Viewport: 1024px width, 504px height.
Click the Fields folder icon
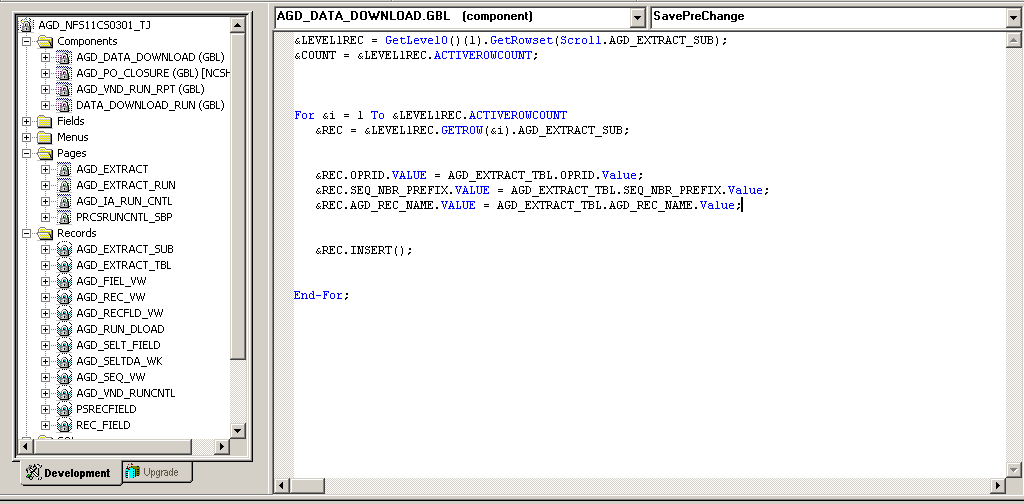[x=45, y=121]
